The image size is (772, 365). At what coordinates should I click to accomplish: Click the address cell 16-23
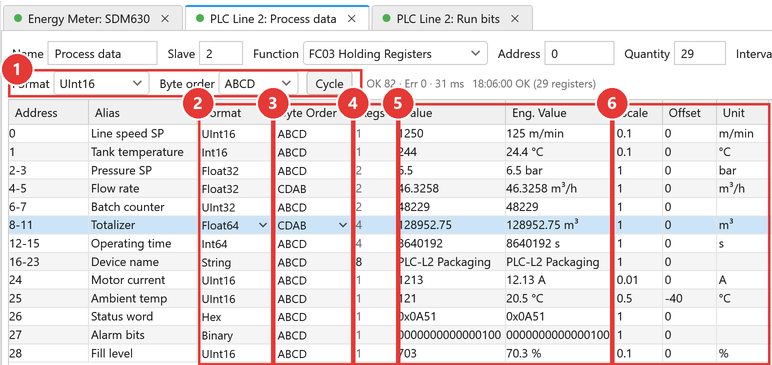pyautogui.click(x=48, y=262)
